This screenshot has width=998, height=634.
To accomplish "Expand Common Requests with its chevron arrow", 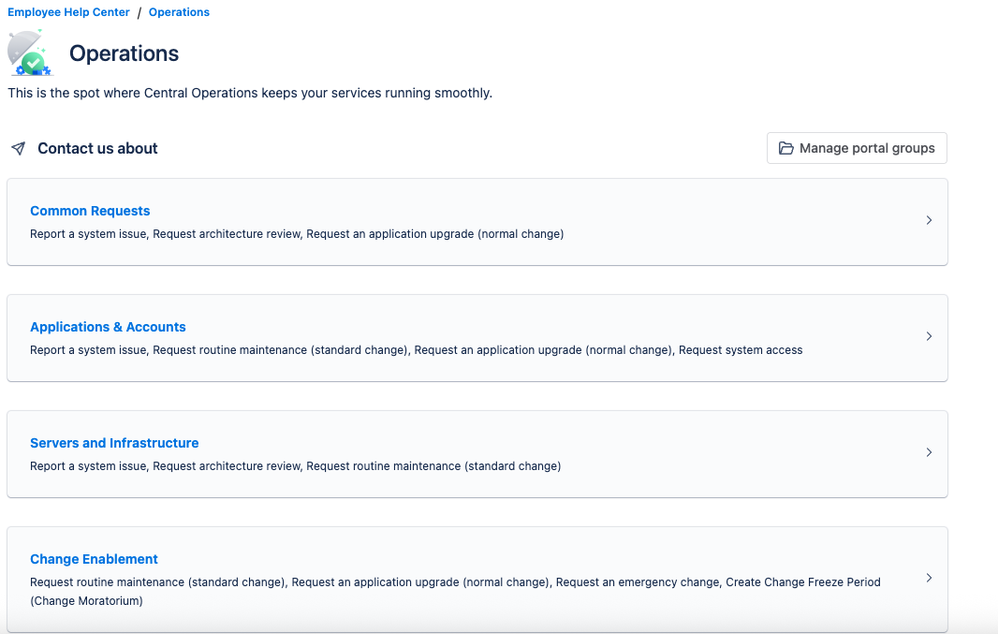I will pos(929,220).
